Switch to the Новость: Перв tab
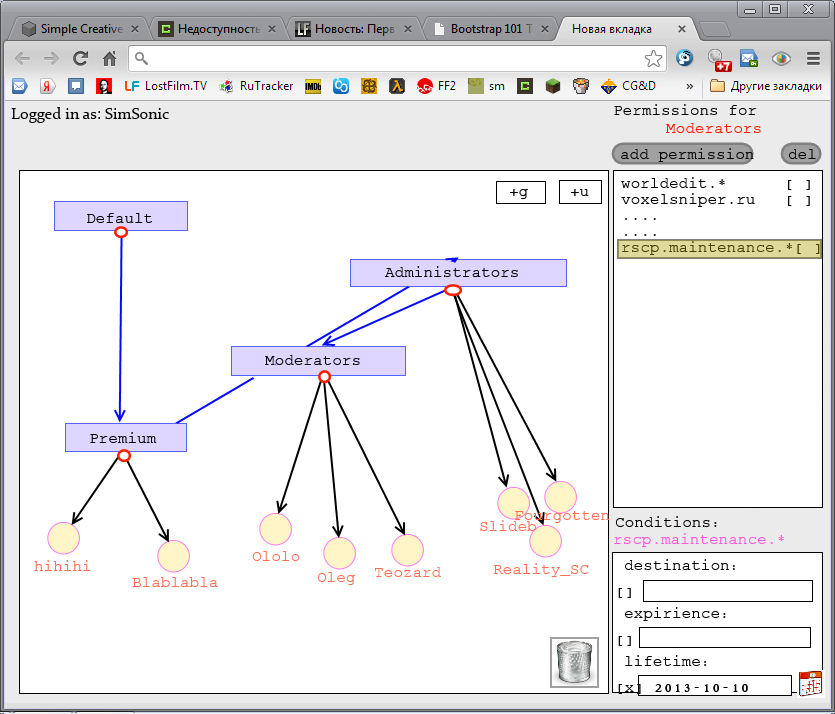This screenshot has width=835, height=714. pos(355,29)
